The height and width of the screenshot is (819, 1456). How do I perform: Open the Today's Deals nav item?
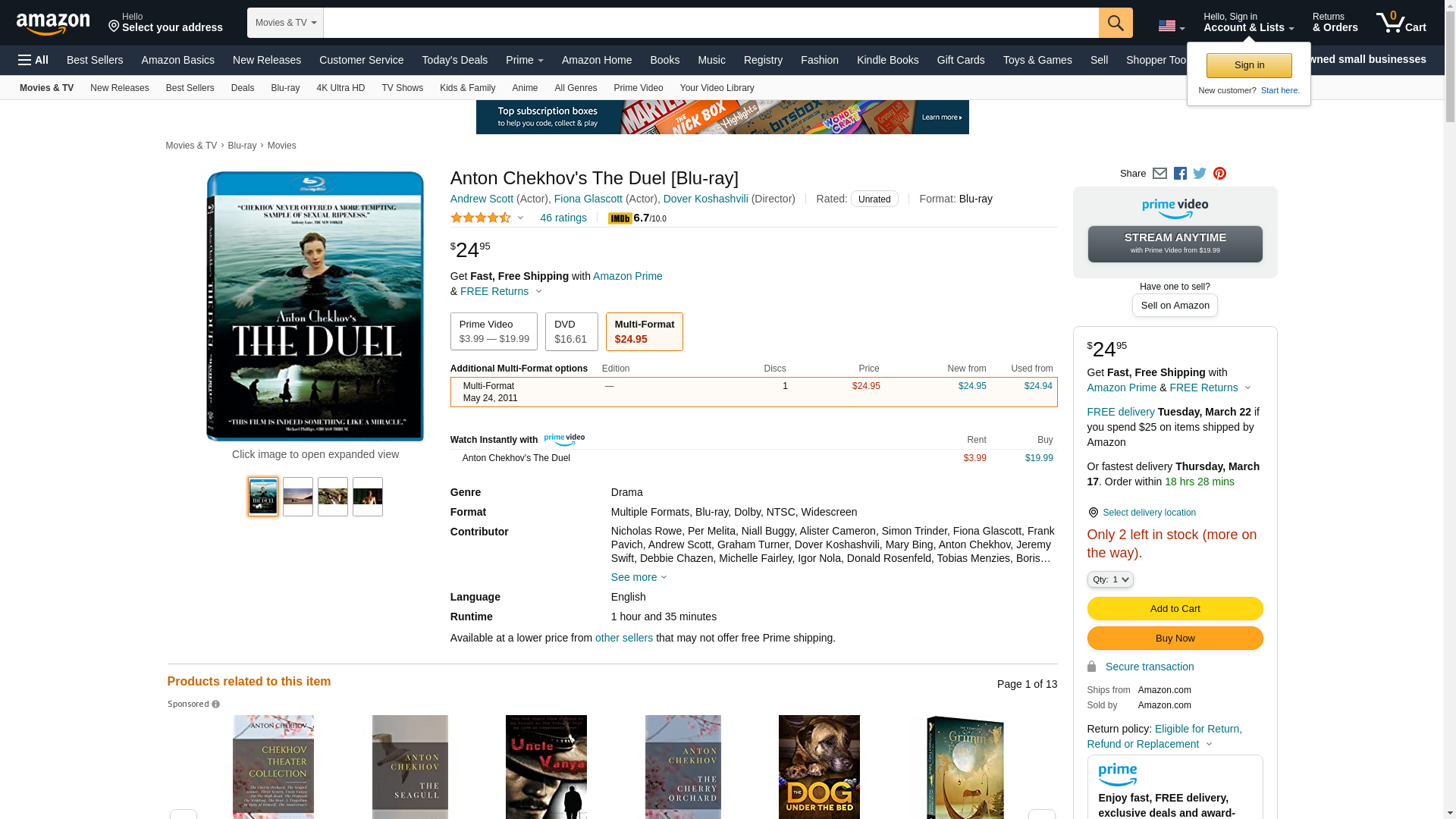[454, 60]
